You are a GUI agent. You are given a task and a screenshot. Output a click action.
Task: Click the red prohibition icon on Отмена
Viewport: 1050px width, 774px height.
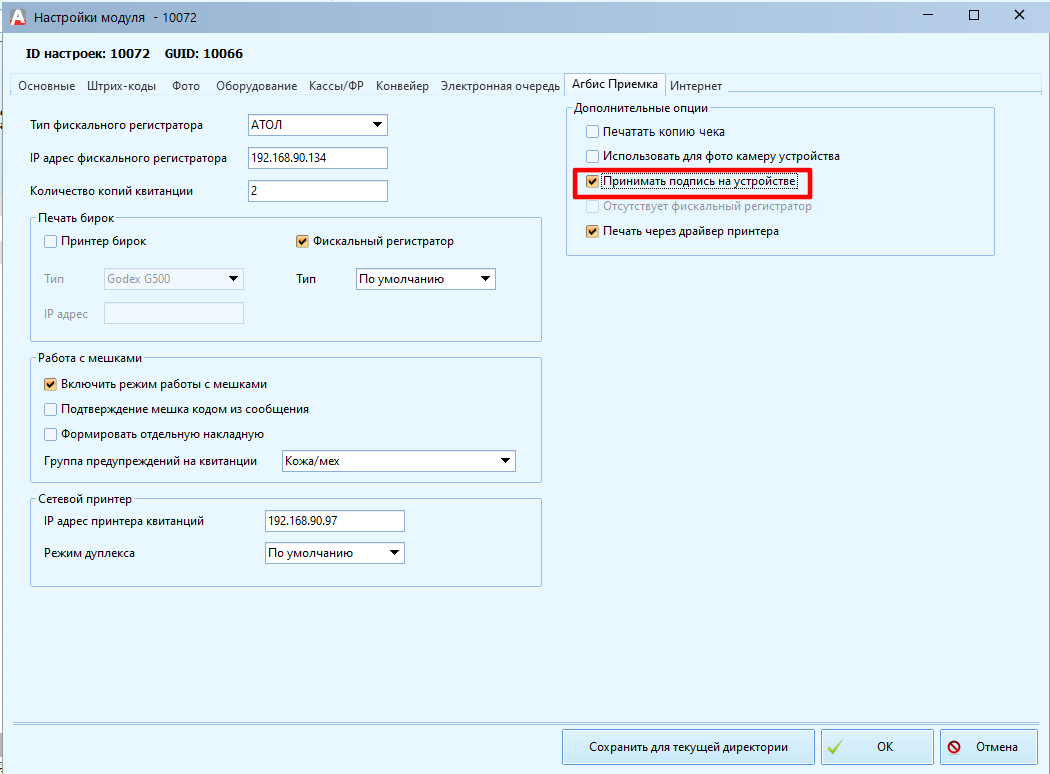coord(954,747)
